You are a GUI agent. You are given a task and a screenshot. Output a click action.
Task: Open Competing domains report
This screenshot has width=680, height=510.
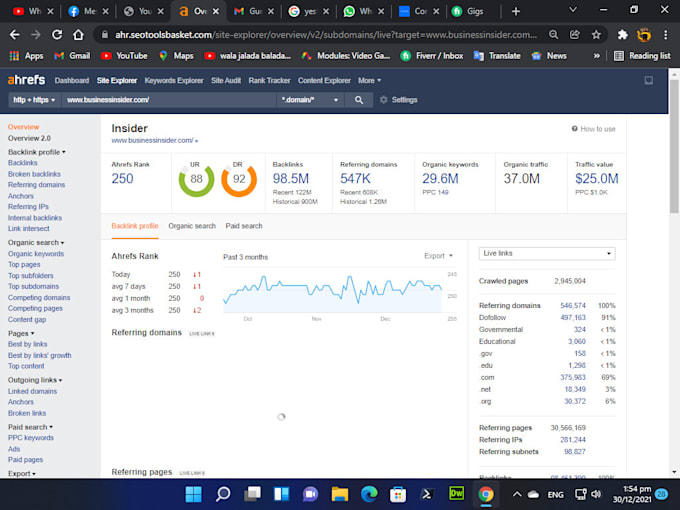(x=39, y=298)
